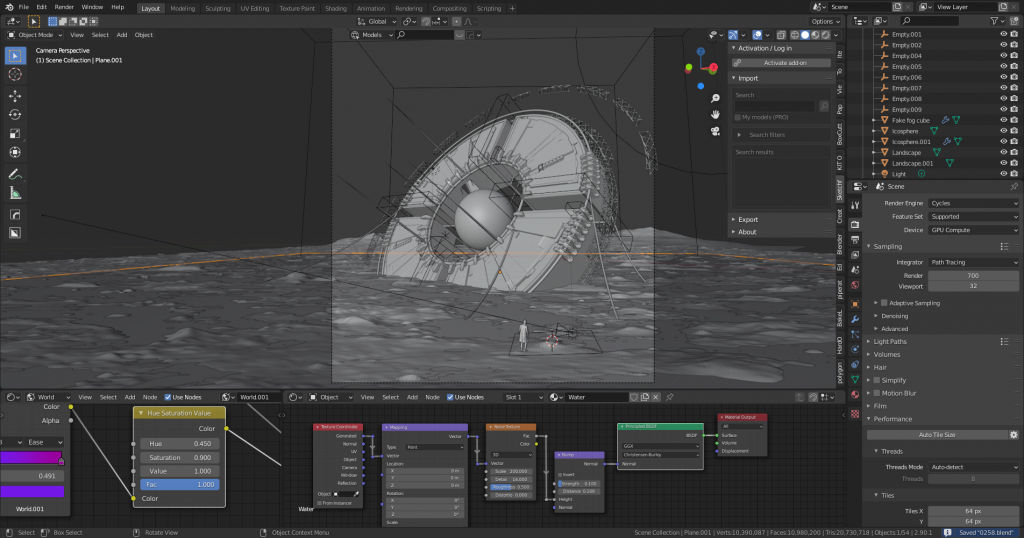Open Threads Mode Auto-detect dropdown
The height and width of the screenshot is (538, 1024).
973,467
